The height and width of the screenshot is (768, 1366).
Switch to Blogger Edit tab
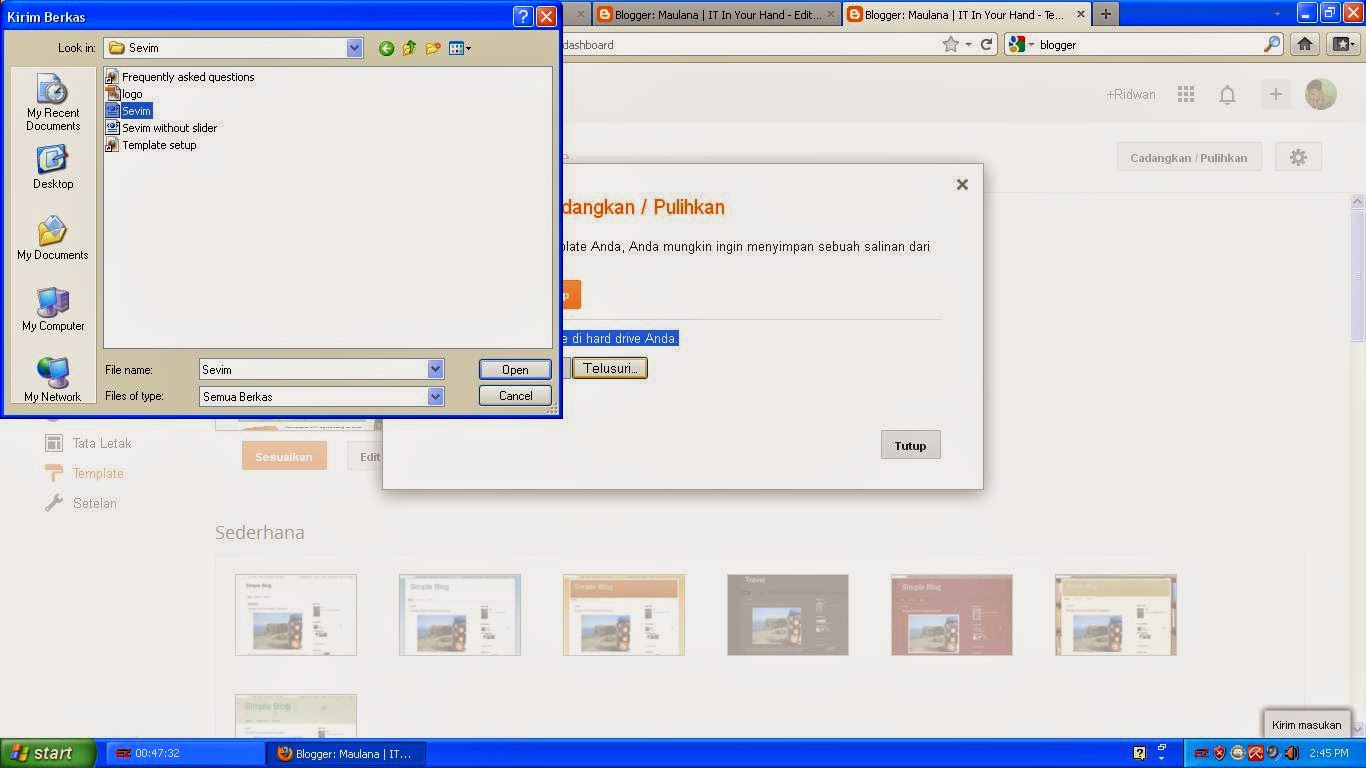715,14
